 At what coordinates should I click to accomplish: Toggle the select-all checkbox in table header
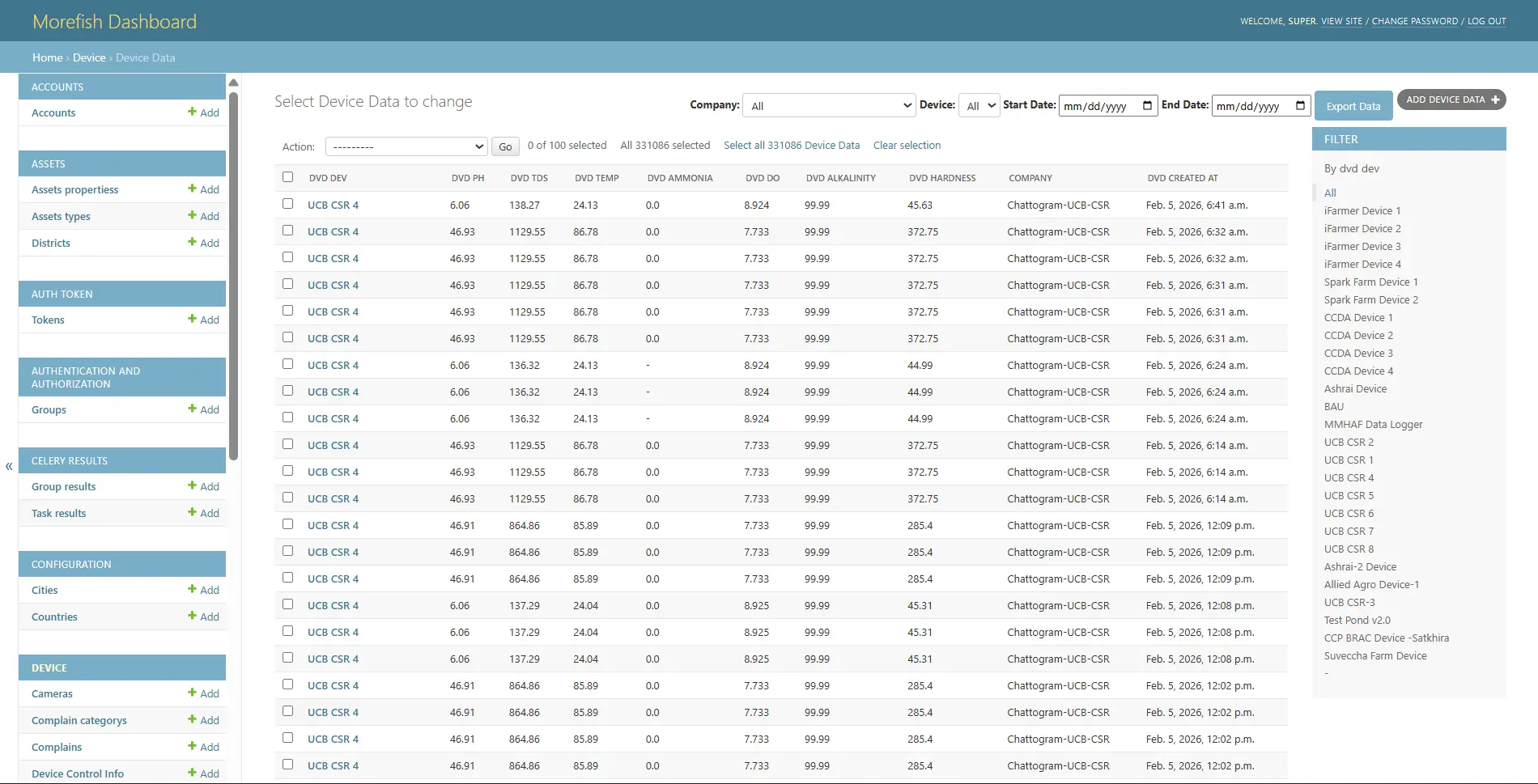point(287,176)
